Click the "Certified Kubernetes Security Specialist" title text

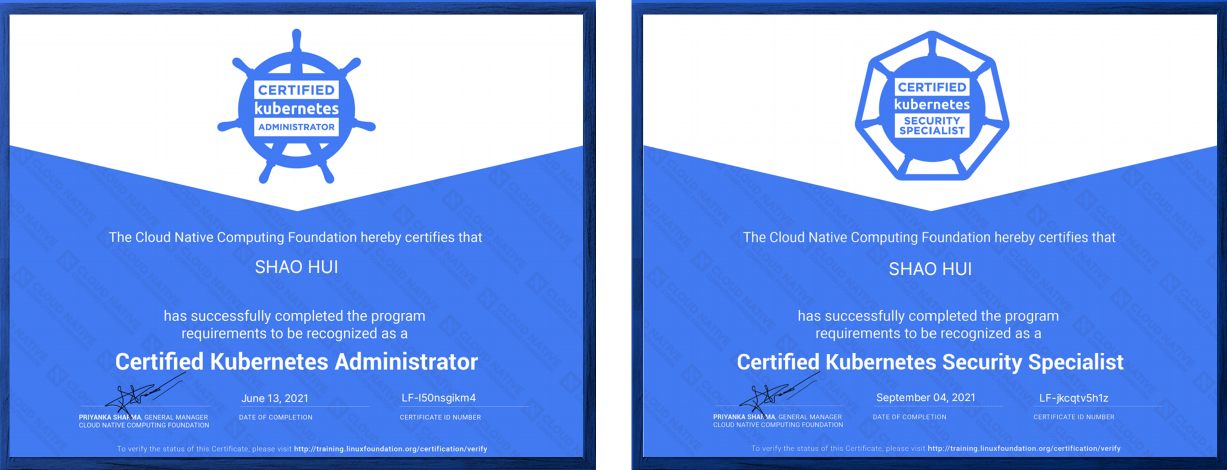click(x=930, y=362)
